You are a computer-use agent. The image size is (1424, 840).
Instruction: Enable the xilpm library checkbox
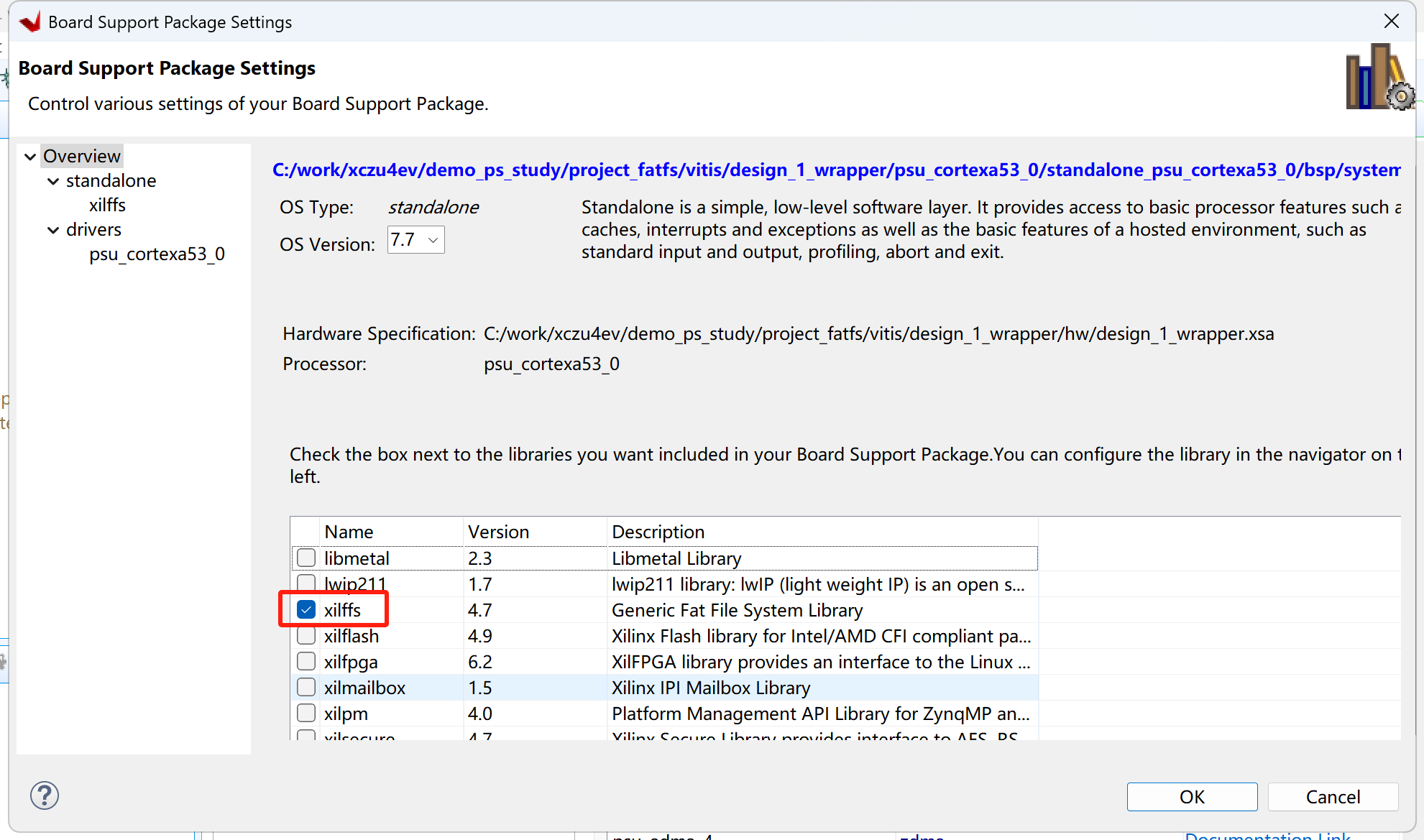306,714
